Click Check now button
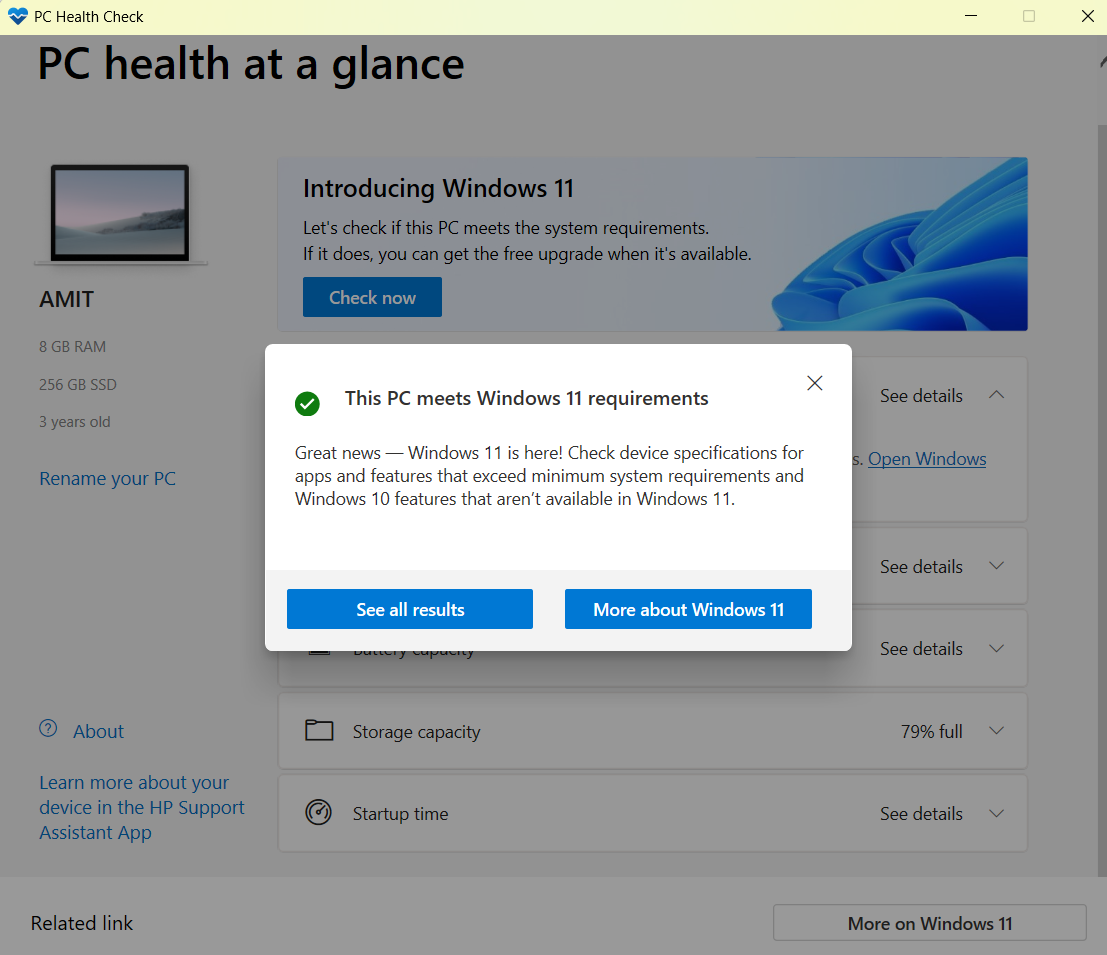 coord(372,297)
